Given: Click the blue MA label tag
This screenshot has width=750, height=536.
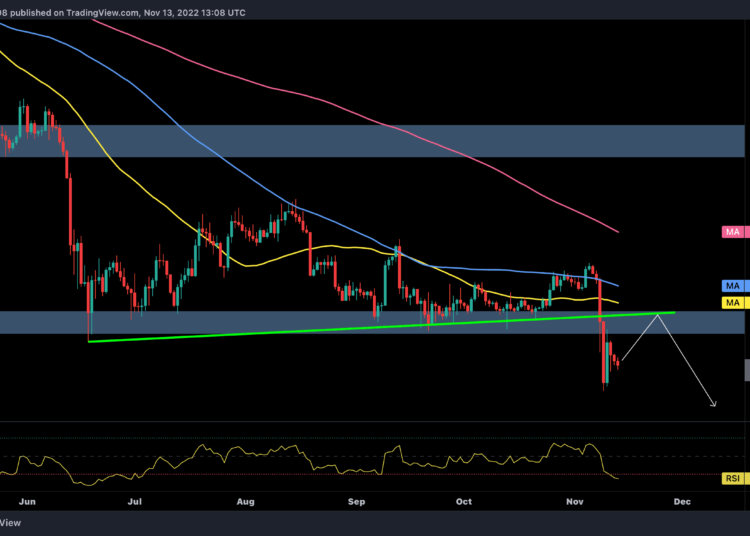Looking at the screenshot, I should (x=736, y=286).
